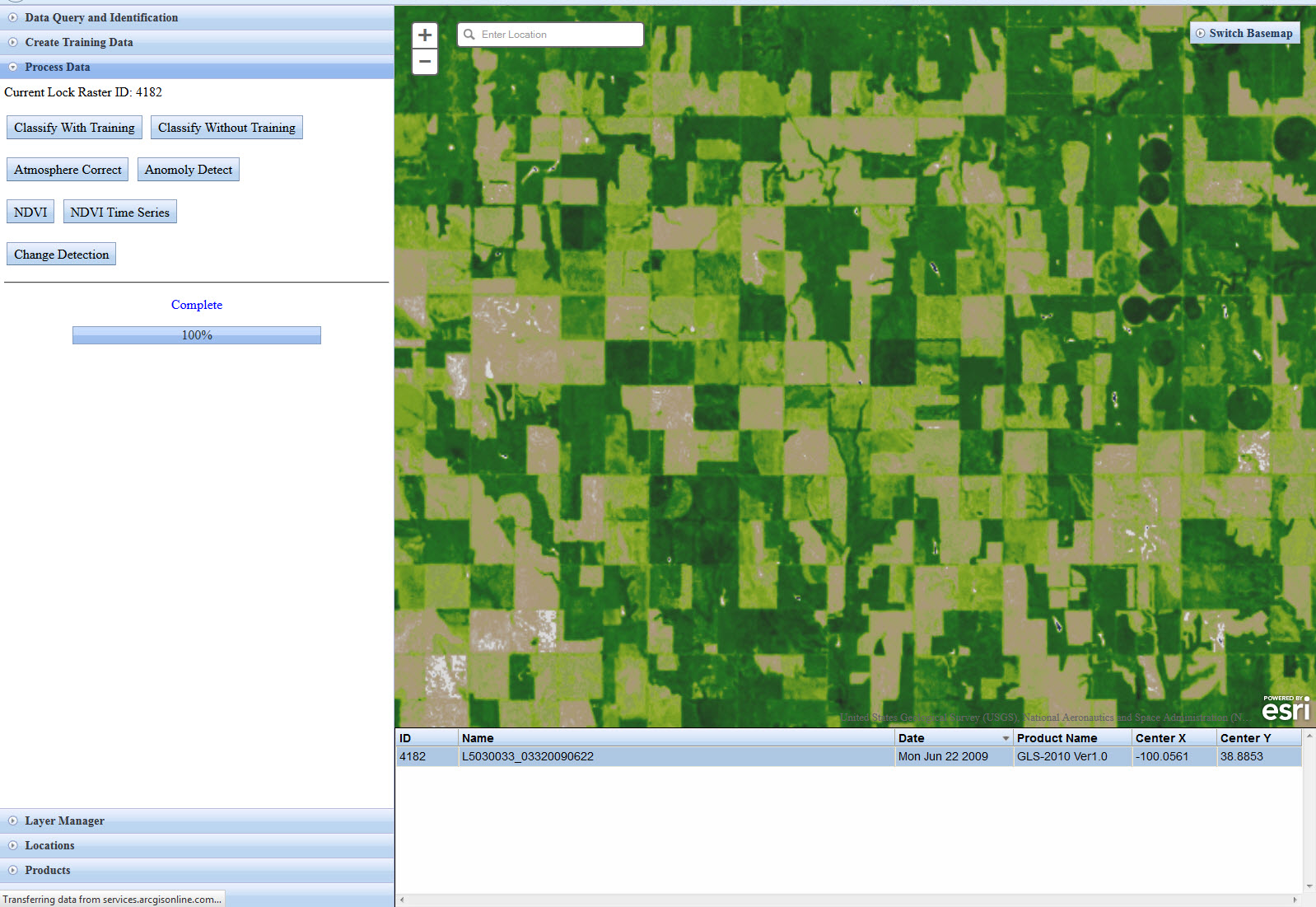This screenshot has width=1316, height=907.
Task: Zoom in on the map
Action: (425, 35)
